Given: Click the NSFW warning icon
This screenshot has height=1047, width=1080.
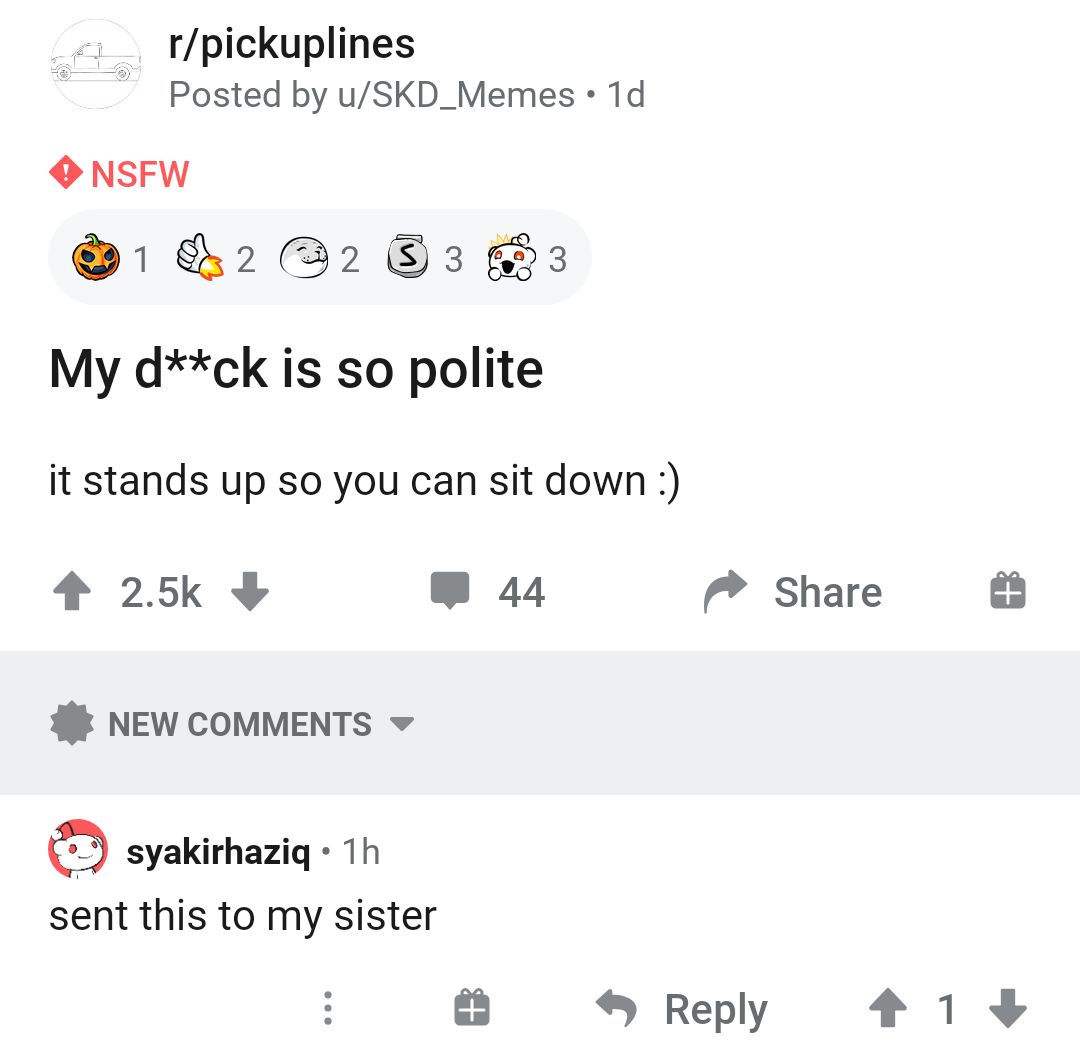Looking at the screenshot, I should 62,173.
